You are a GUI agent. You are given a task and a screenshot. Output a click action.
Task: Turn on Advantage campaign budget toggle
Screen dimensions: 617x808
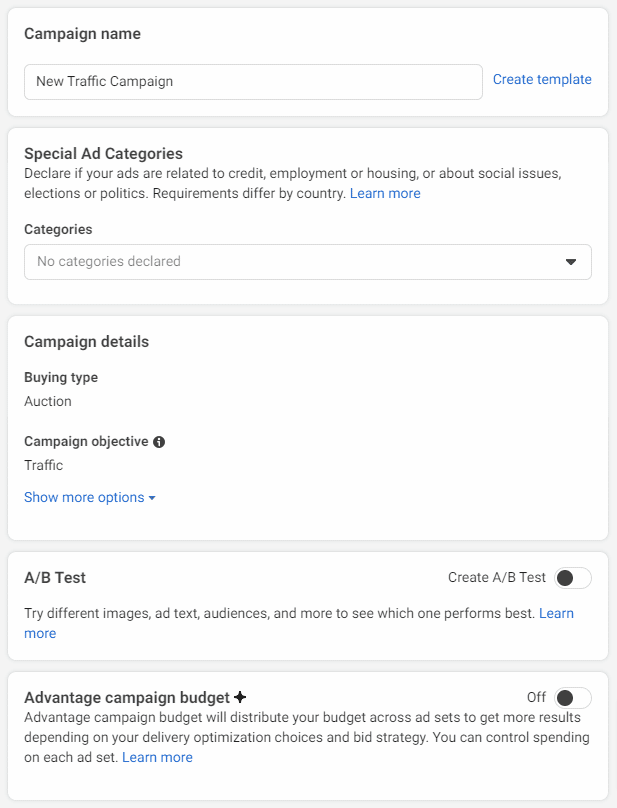[x=573, y=698]
